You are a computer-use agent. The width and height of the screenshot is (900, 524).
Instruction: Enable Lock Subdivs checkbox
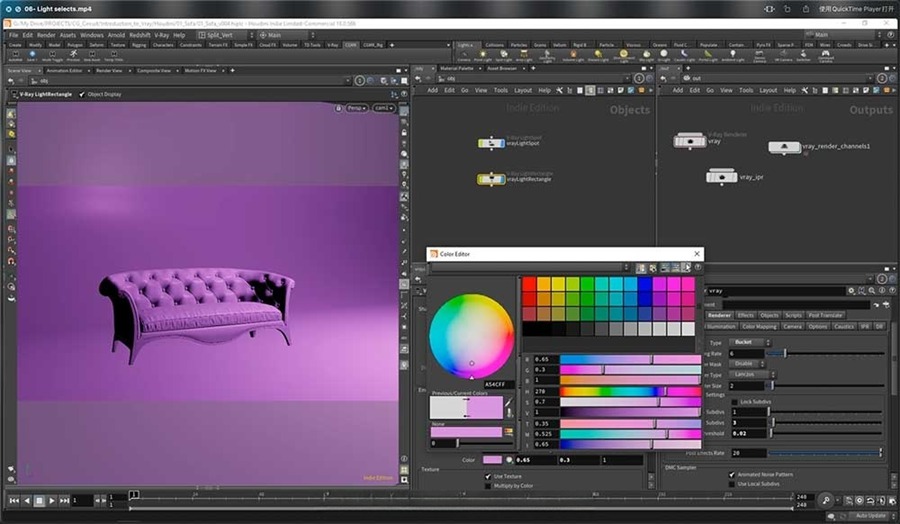pyautogui.click(x=734, y=402)
